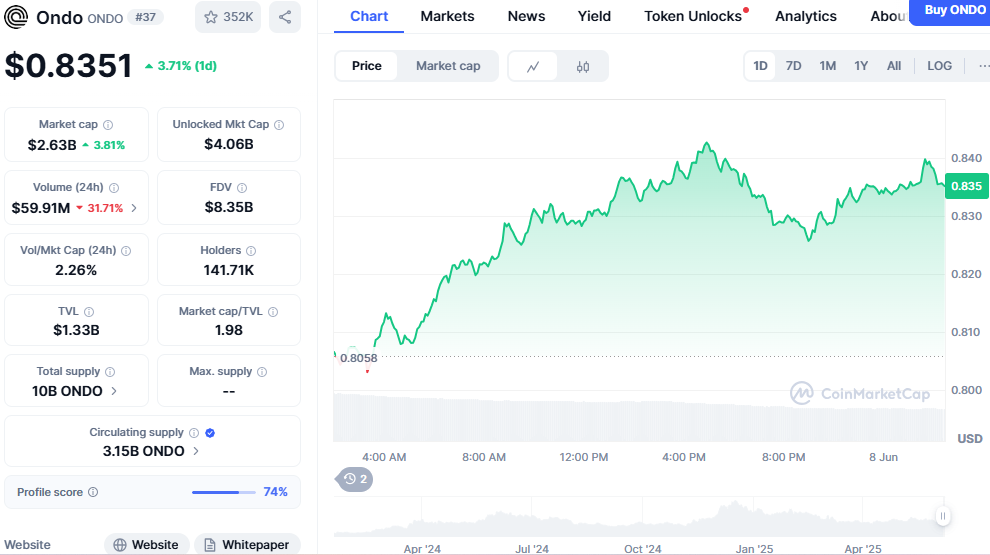Click the historical range navigator chart
990x555 pixels.
tap(639, 516)
